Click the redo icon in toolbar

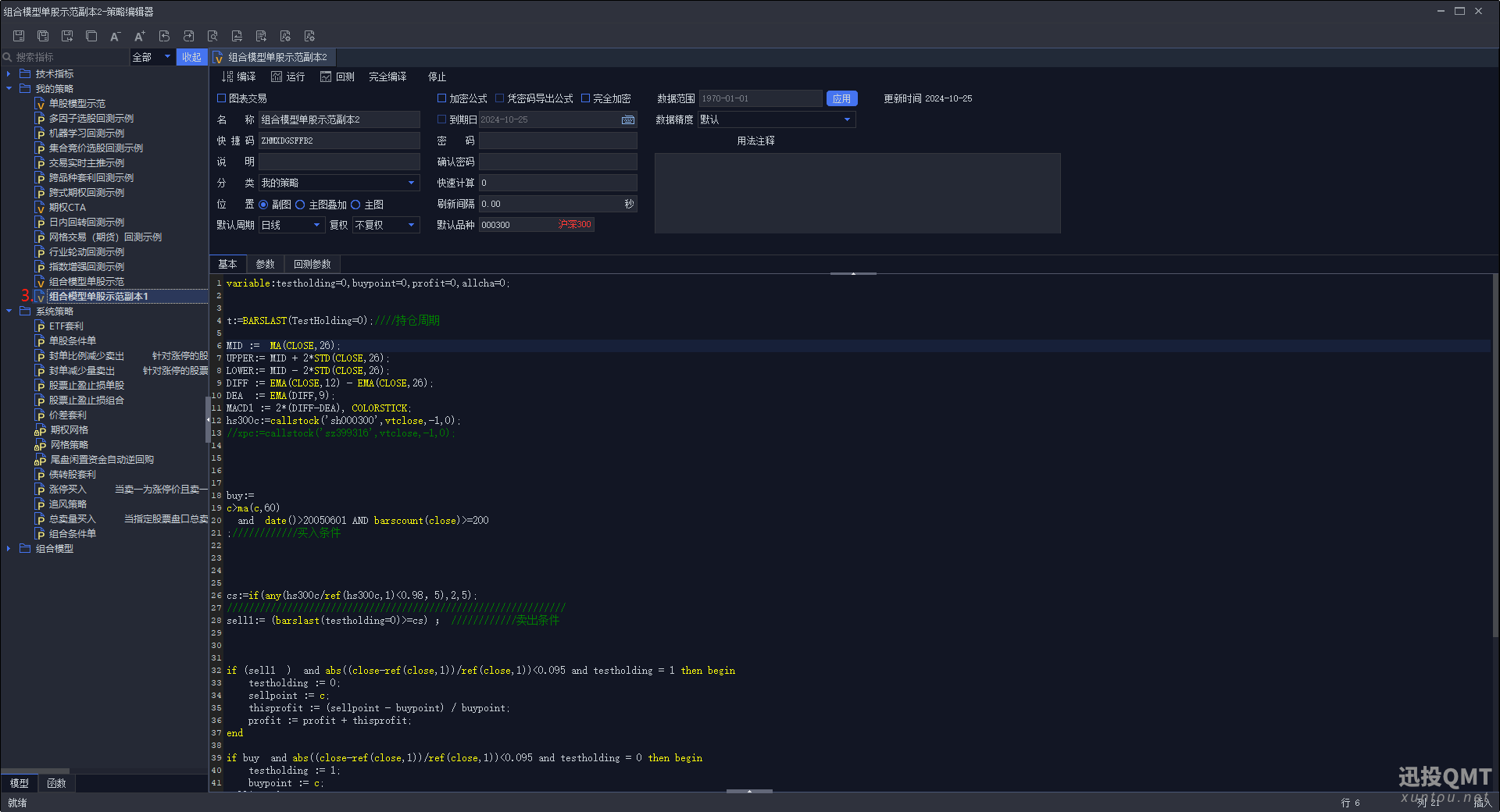click(x=188, y=36)
